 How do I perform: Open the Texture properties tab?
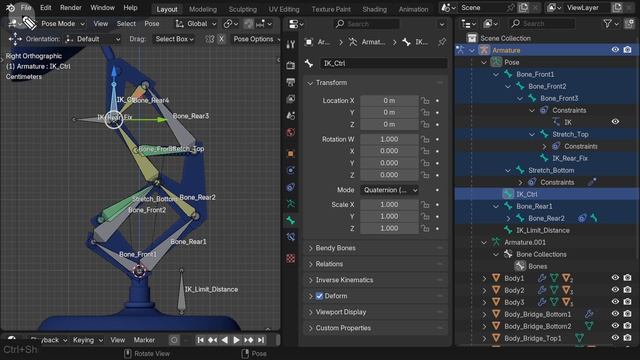pyautogui.click(x=291, y=258)
